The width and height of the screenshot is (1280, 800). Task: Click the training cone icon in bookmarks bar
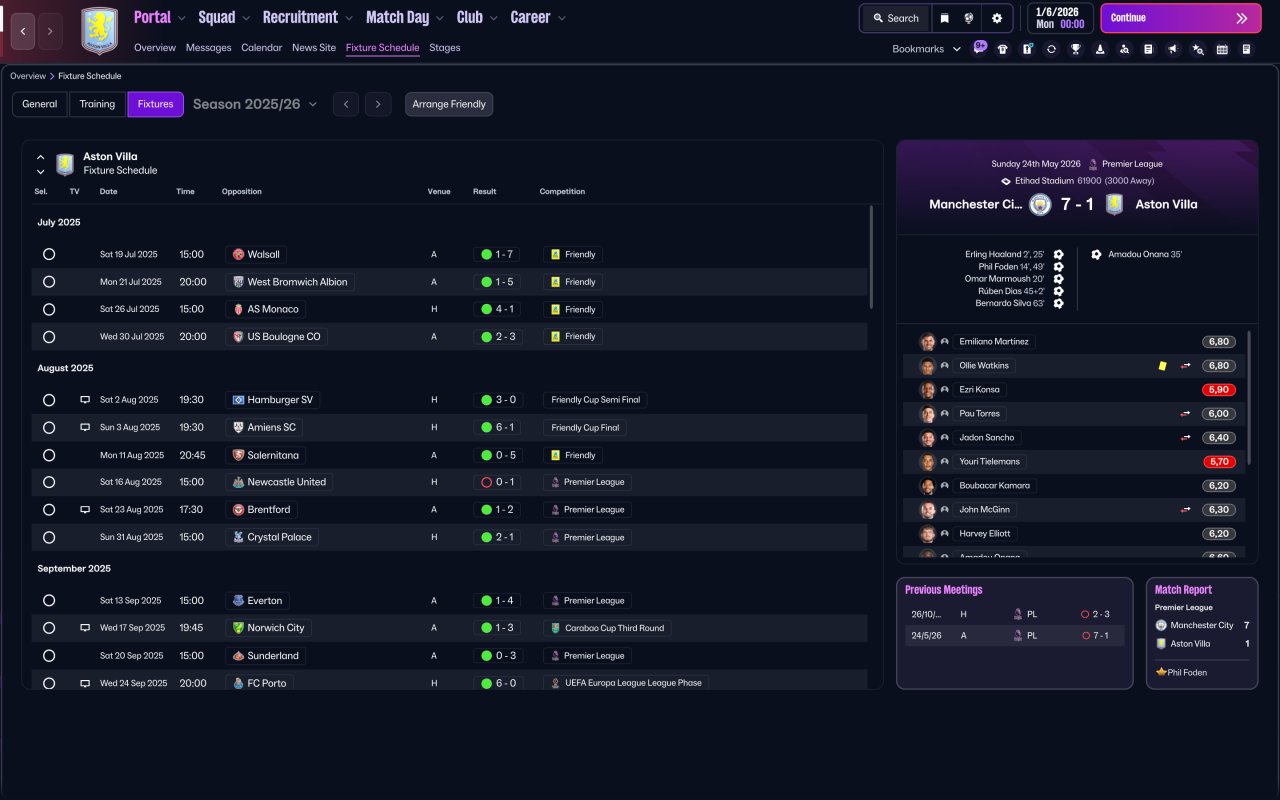pyautogui.click(x=1100, y=49)
